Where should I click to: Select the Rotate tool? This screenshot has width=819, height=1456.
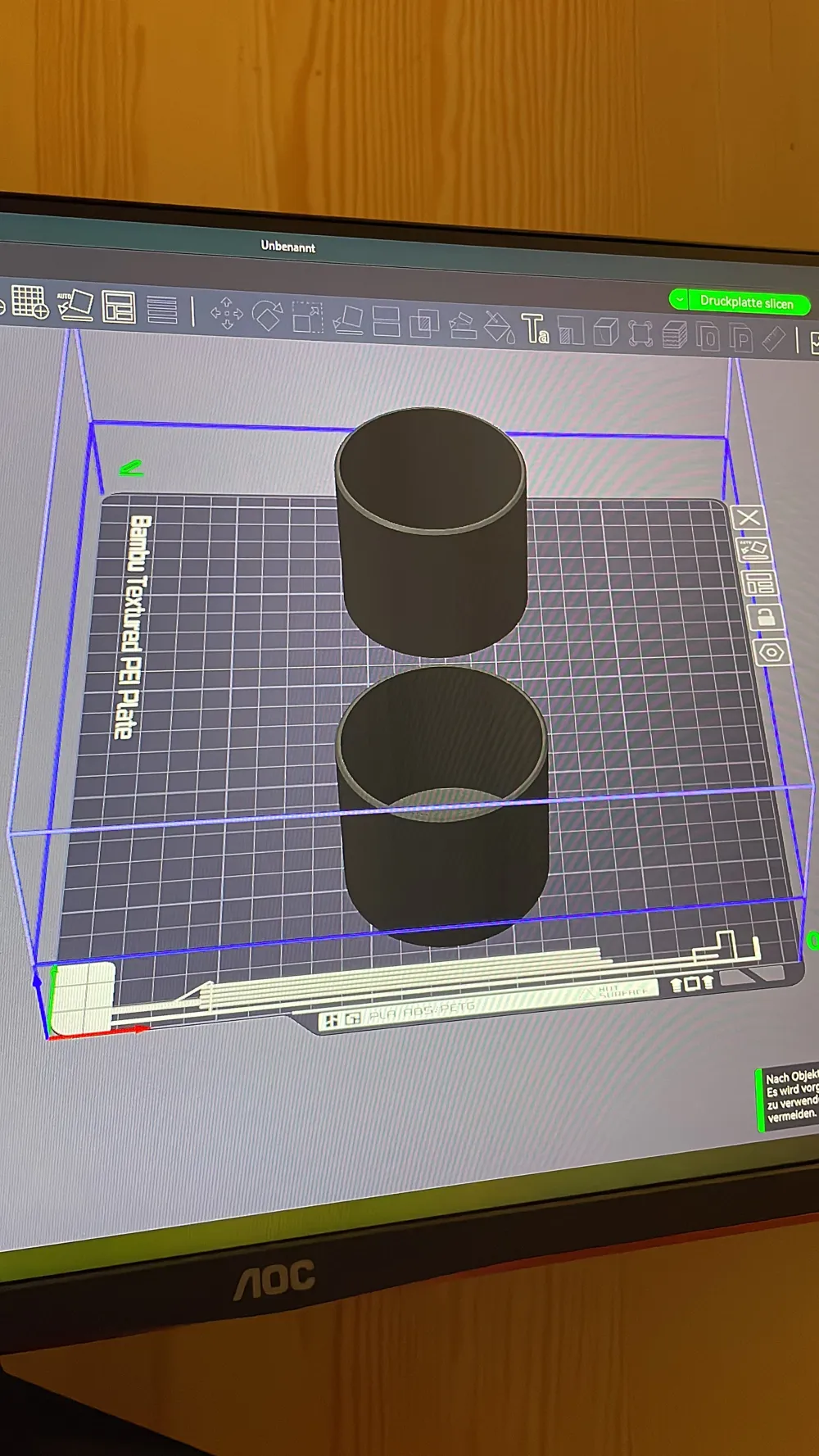tap(267, 315)
